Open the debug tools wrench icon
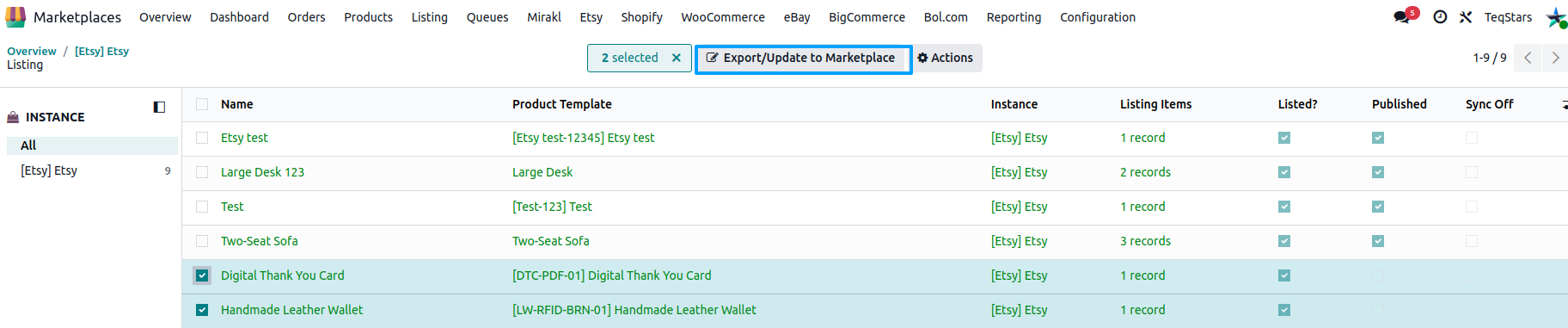Image resolution: width=1568 pixels, height=328 pixels. [1466, 17]
